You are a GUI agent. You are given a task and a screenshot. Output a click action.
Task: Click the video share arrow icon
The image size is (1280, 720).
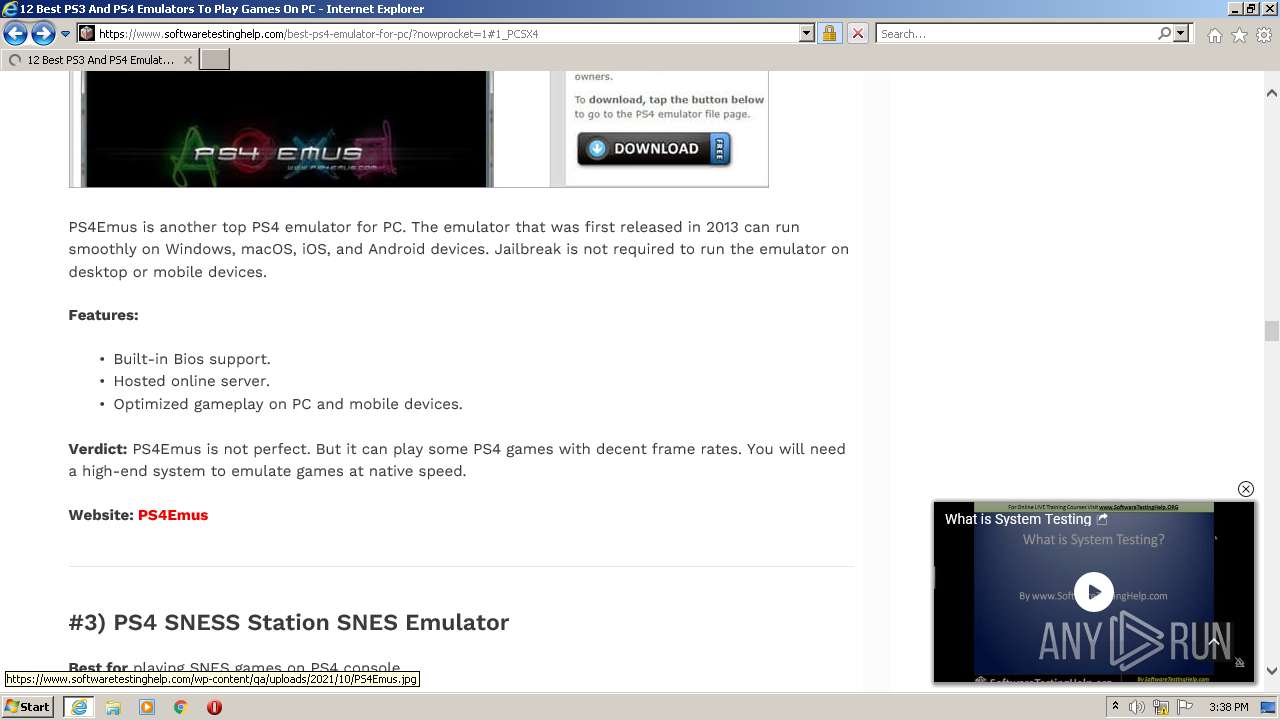coord(1103,519)
